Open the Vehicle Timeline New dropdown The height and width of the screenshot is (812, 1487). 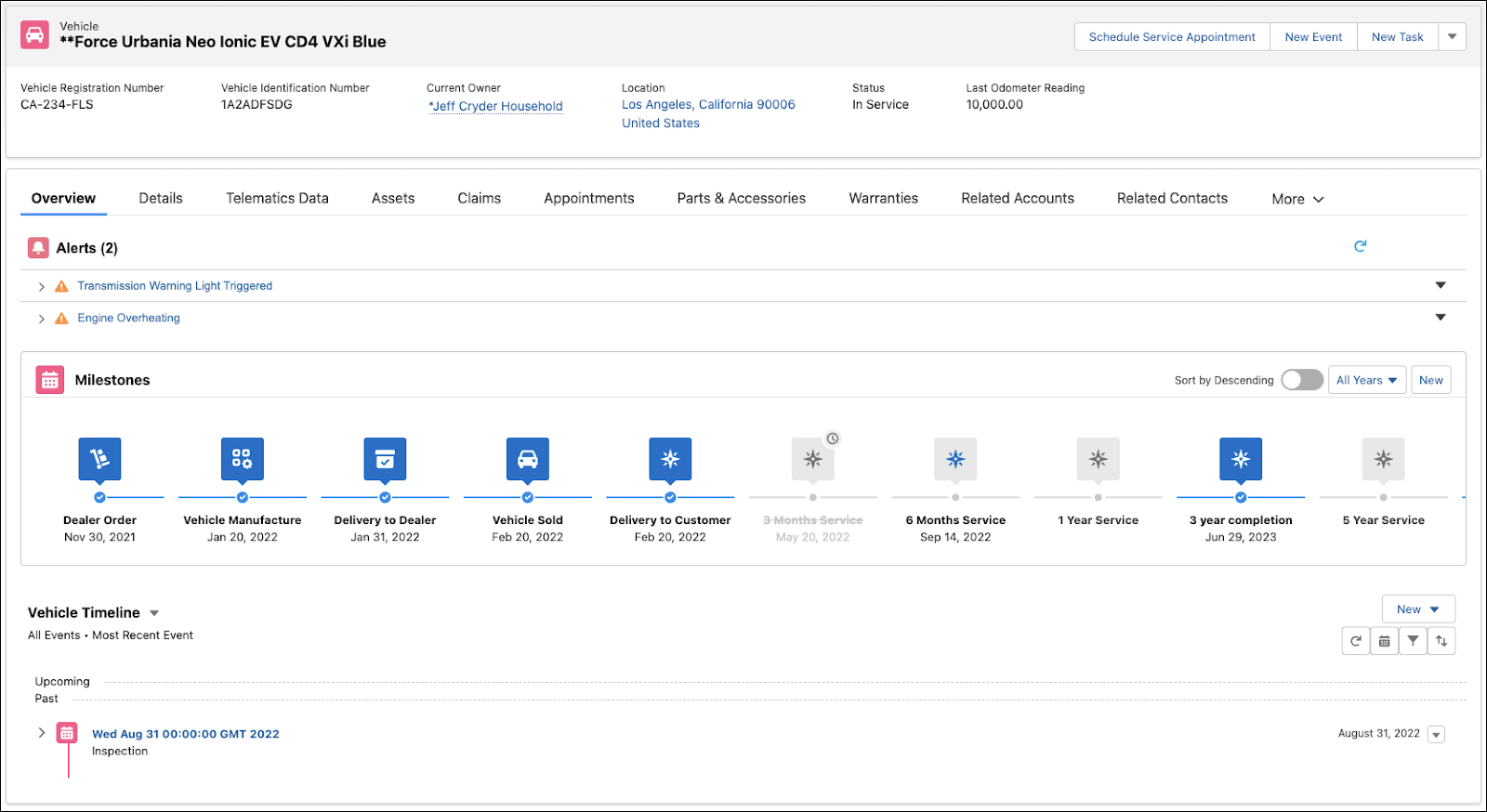click(1418, 609)
